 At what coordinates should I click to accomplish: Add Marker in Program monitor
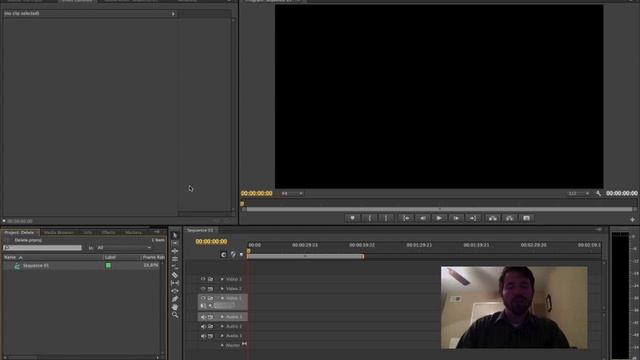pyautogui.click(x=353, y=218)
